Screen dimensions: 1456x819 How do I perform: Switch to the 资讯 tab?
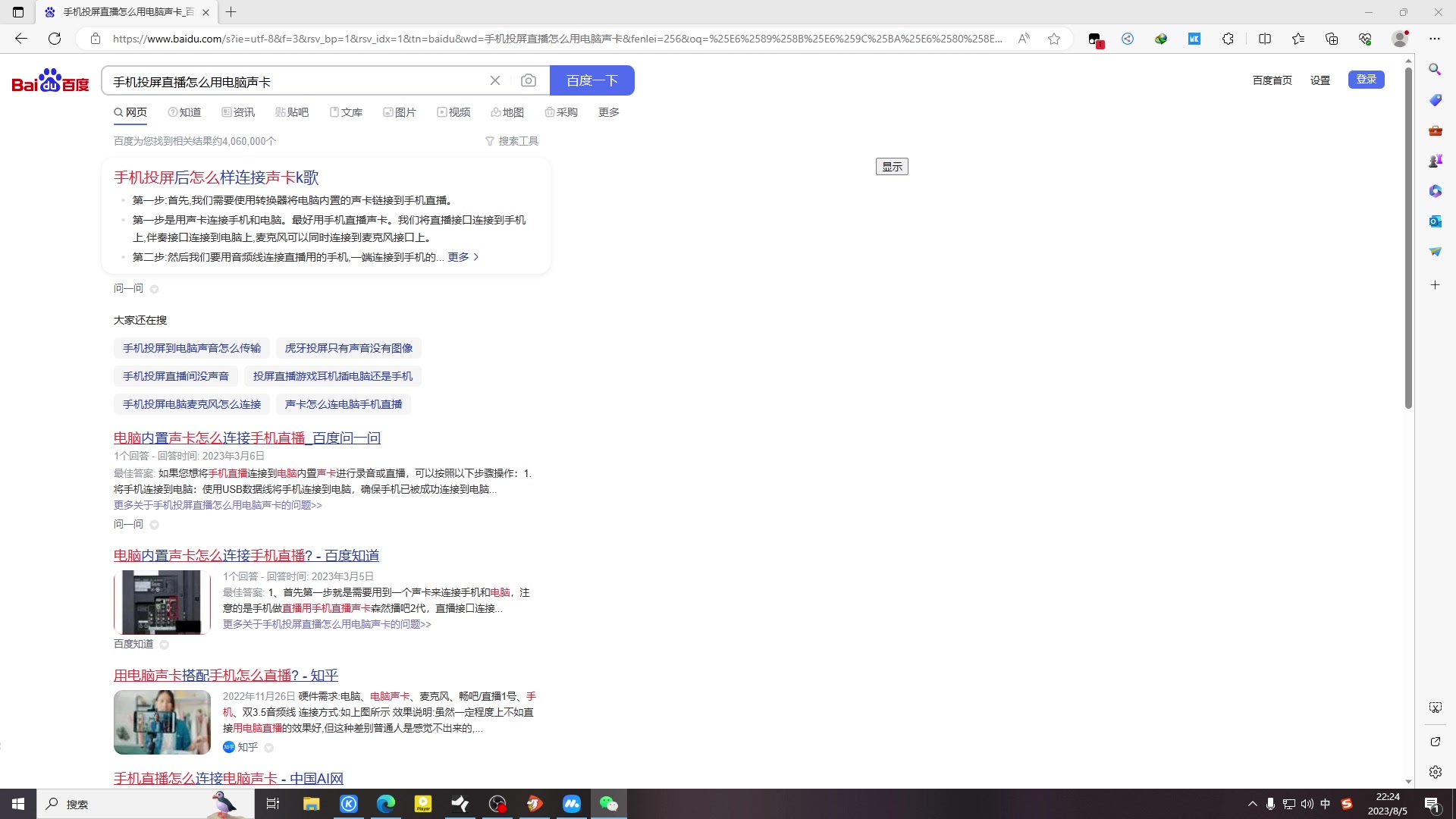click(x=238, y=112)
